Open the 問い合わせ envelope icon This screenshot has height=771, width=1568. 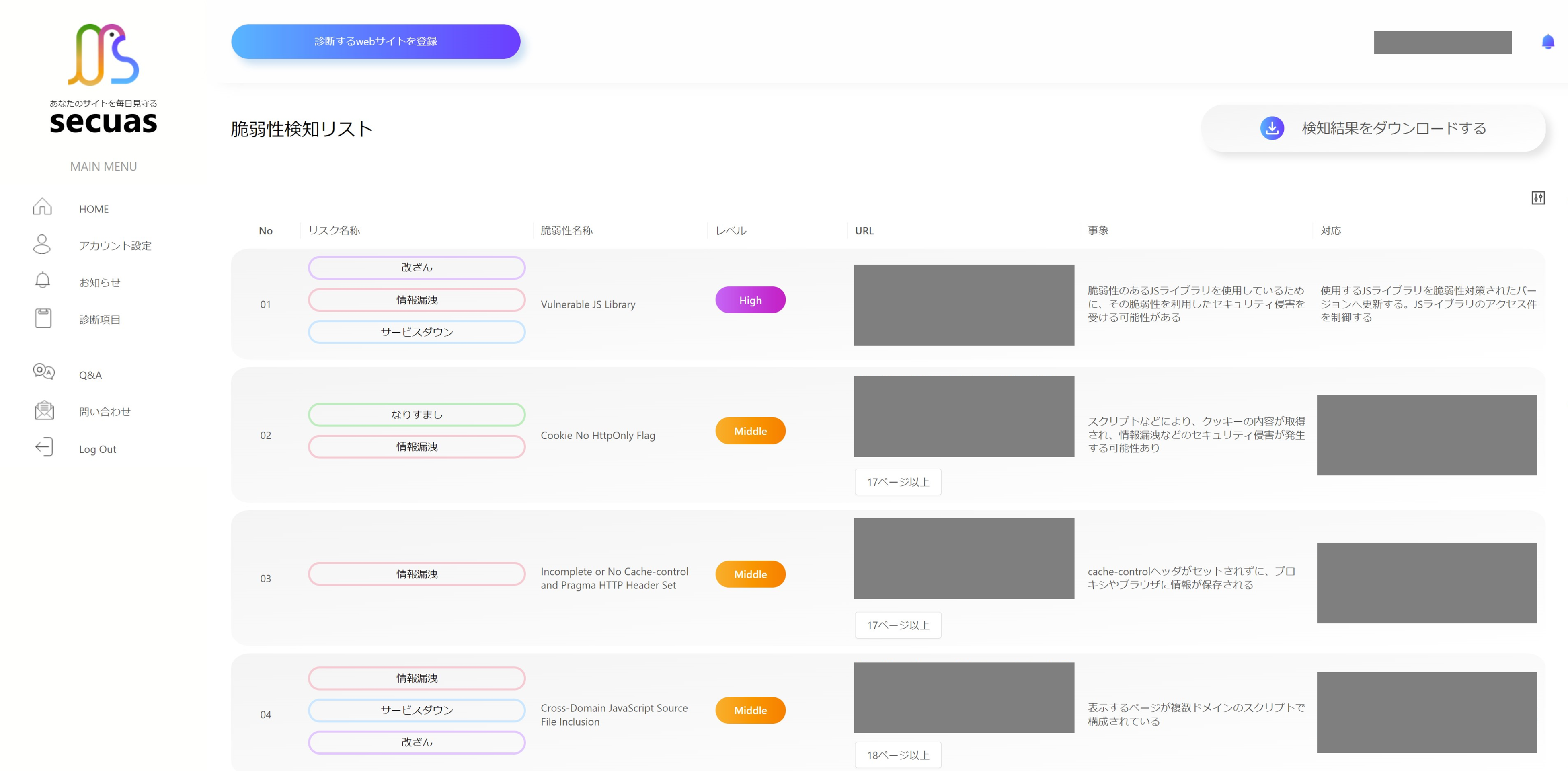coord(44,411)
